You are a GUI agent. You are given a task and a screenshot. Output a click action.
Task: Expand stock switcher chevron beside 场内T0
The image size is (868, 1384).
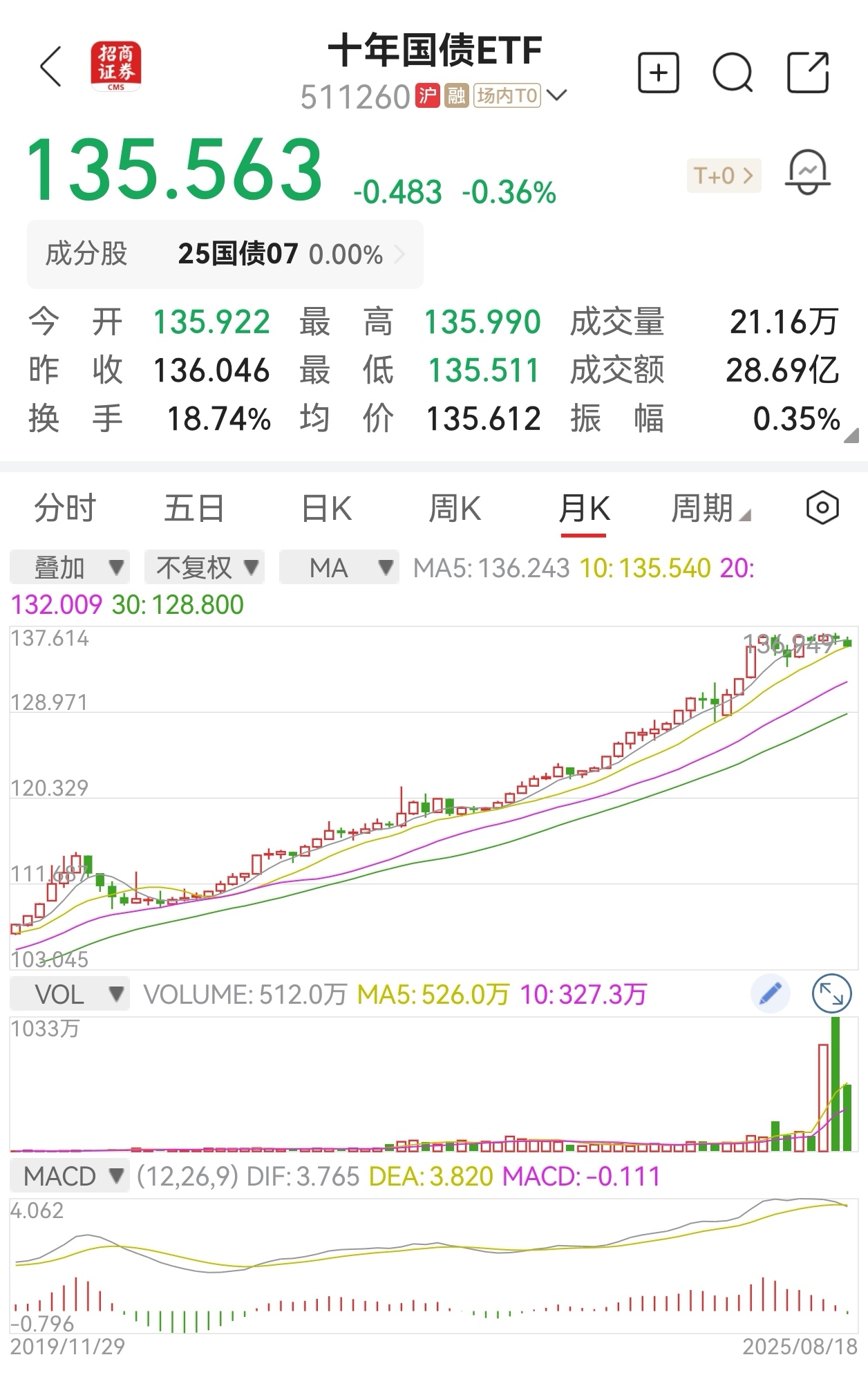coord(556,95)
